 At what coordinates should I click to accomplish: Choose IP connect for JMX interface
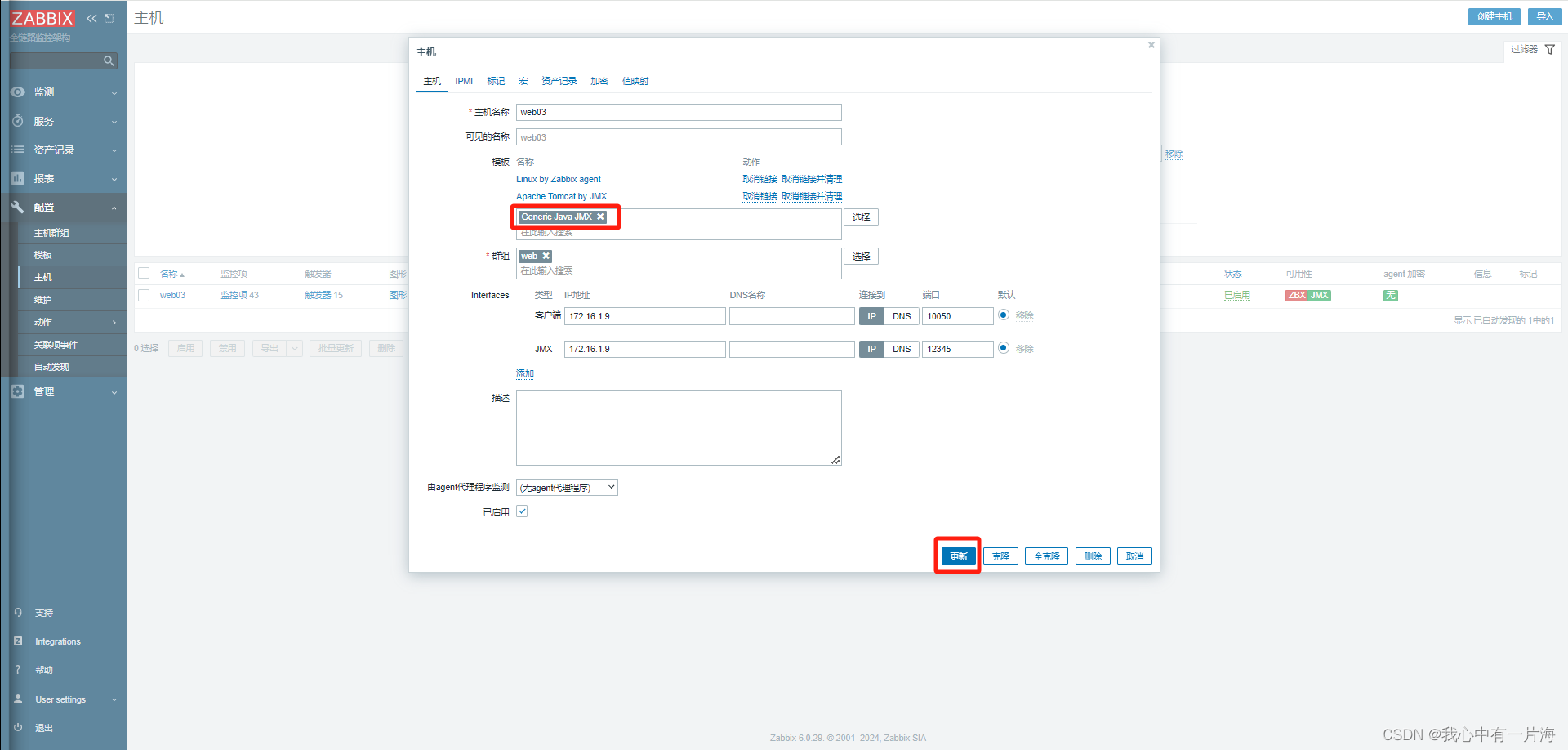871,349
